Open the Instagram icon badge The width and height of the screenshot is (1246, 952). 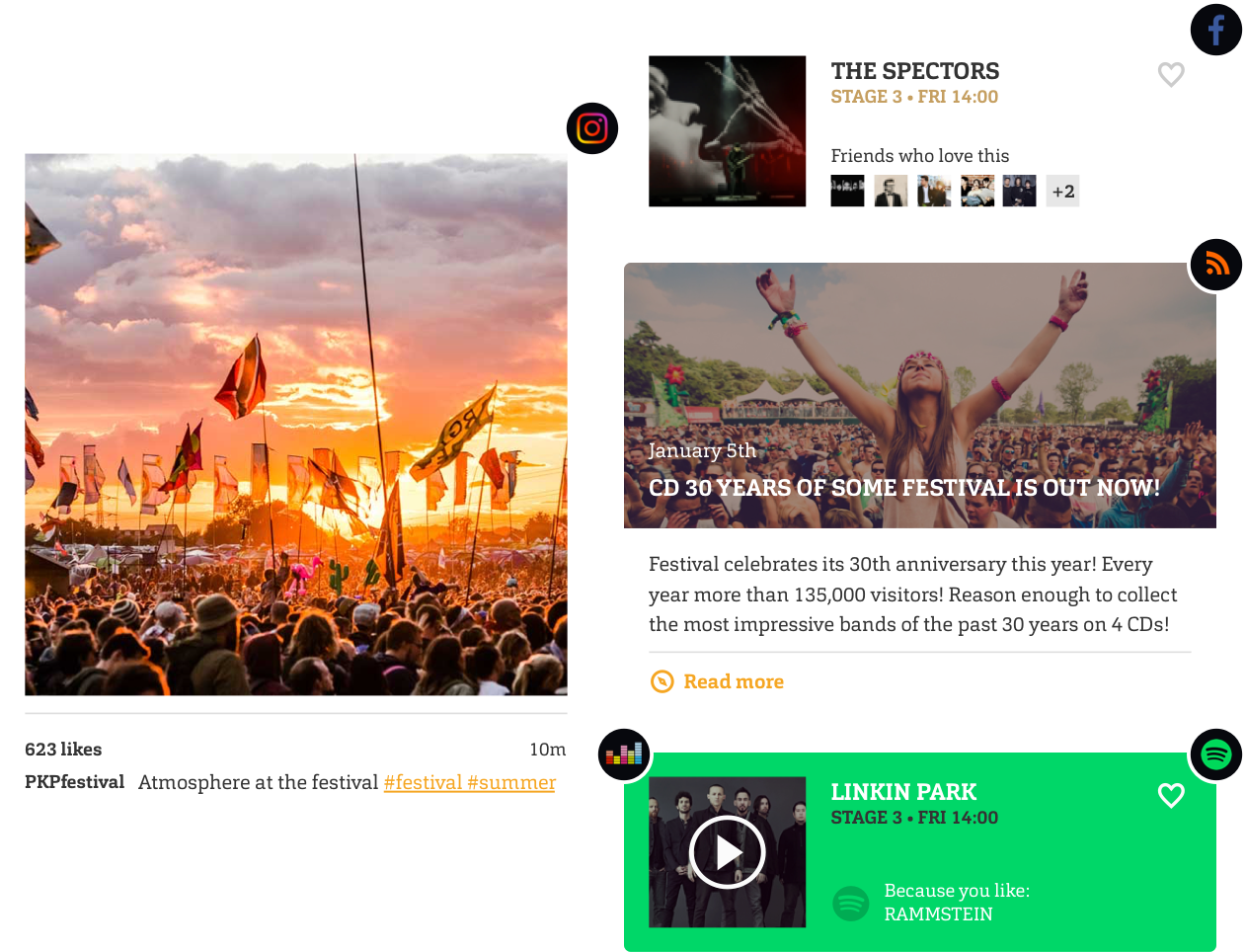click(x=592, y=128)
